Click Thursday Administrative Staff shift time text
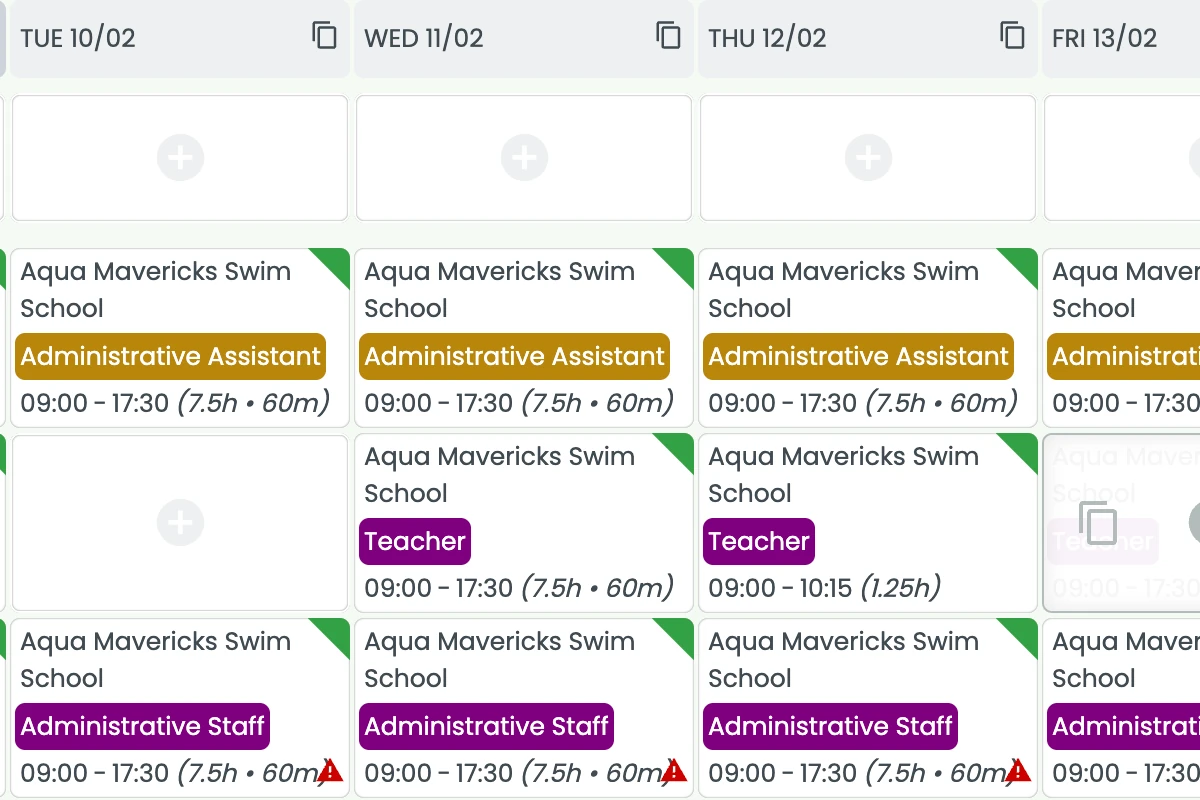Screen dimensions: 1200x800 [858, 773]
